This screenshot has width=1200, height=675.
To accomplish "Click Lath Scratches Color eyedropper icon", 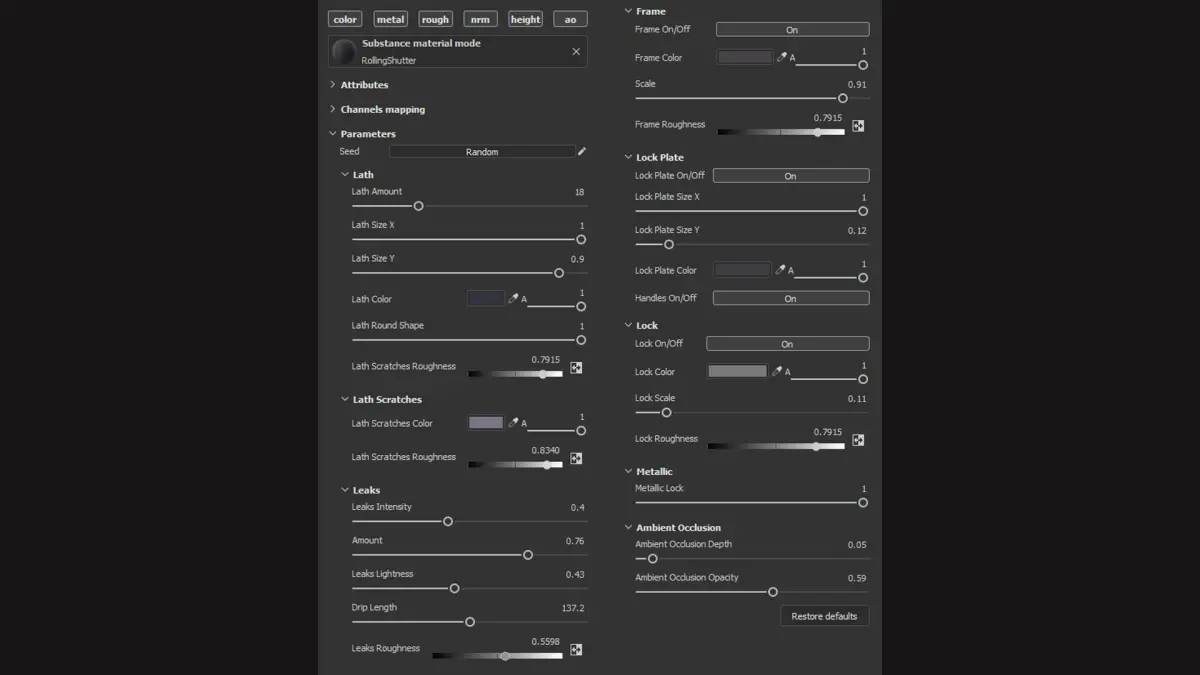I will coord(513,423).
